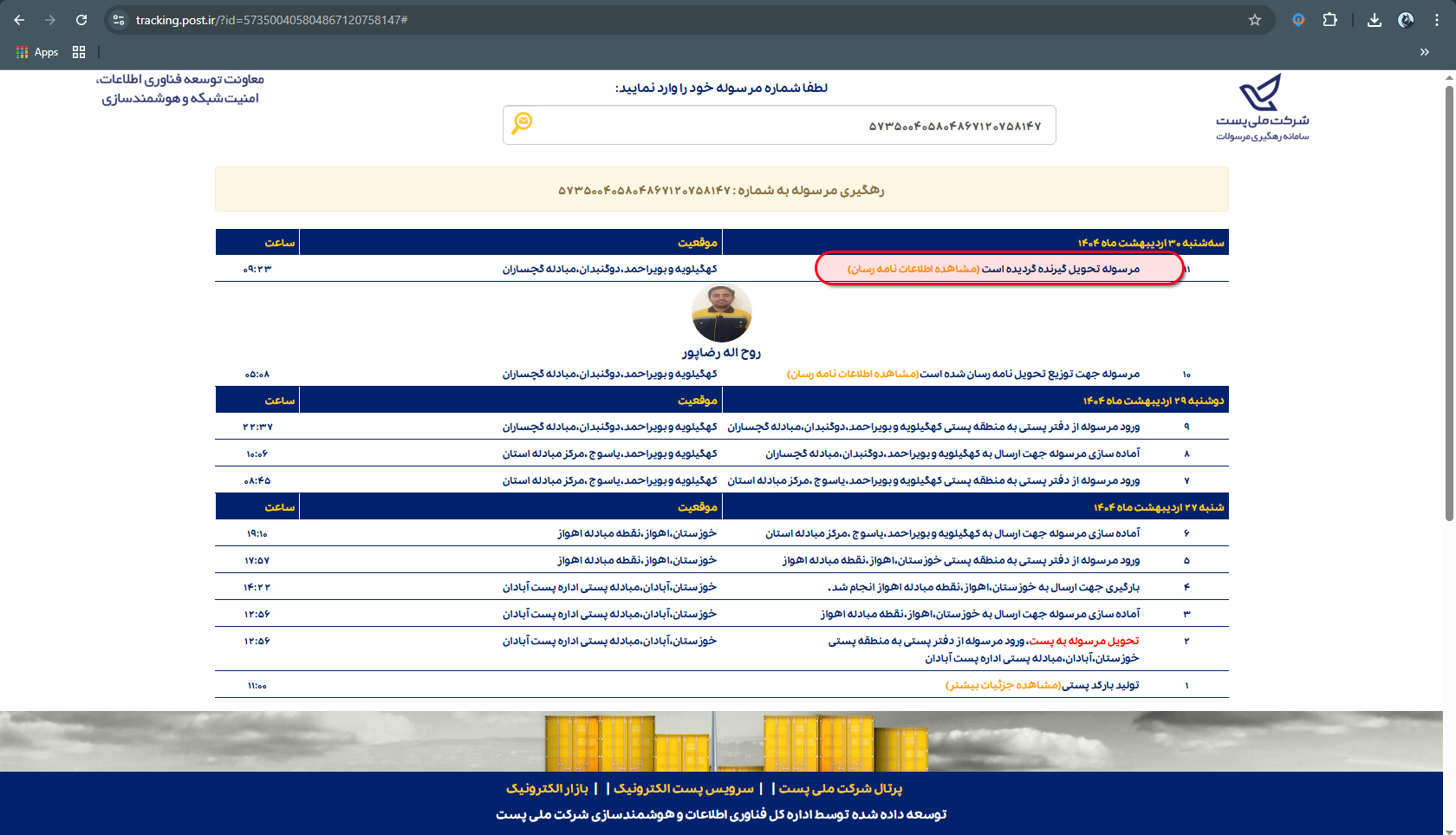
Task: Select time 22:37 in row 9
Action: (x=257, y=427)
